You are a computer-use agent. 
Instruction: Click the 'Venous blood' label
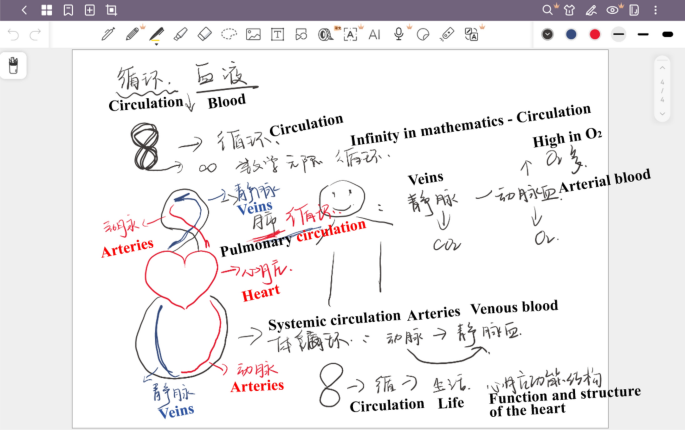[514, 307]
